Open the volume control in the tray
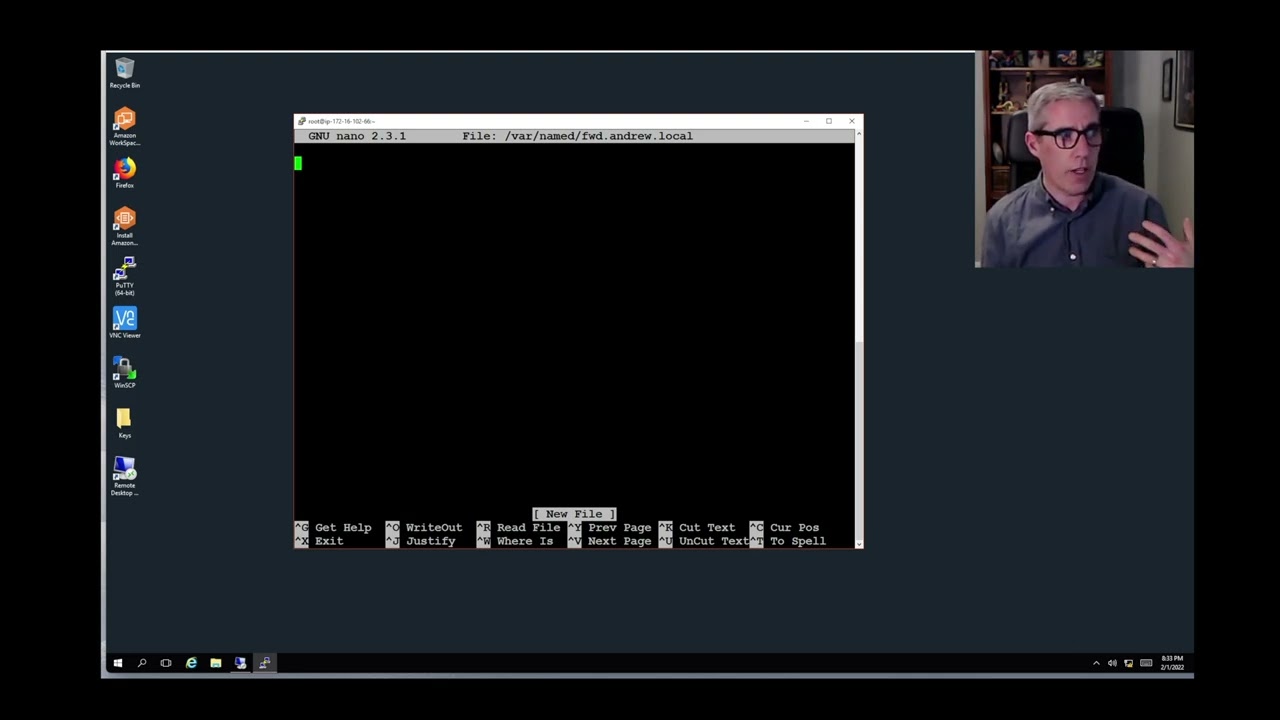The width and height of the screenshot is (1280, 720). pyautogui.click(x=1112, y=663)
